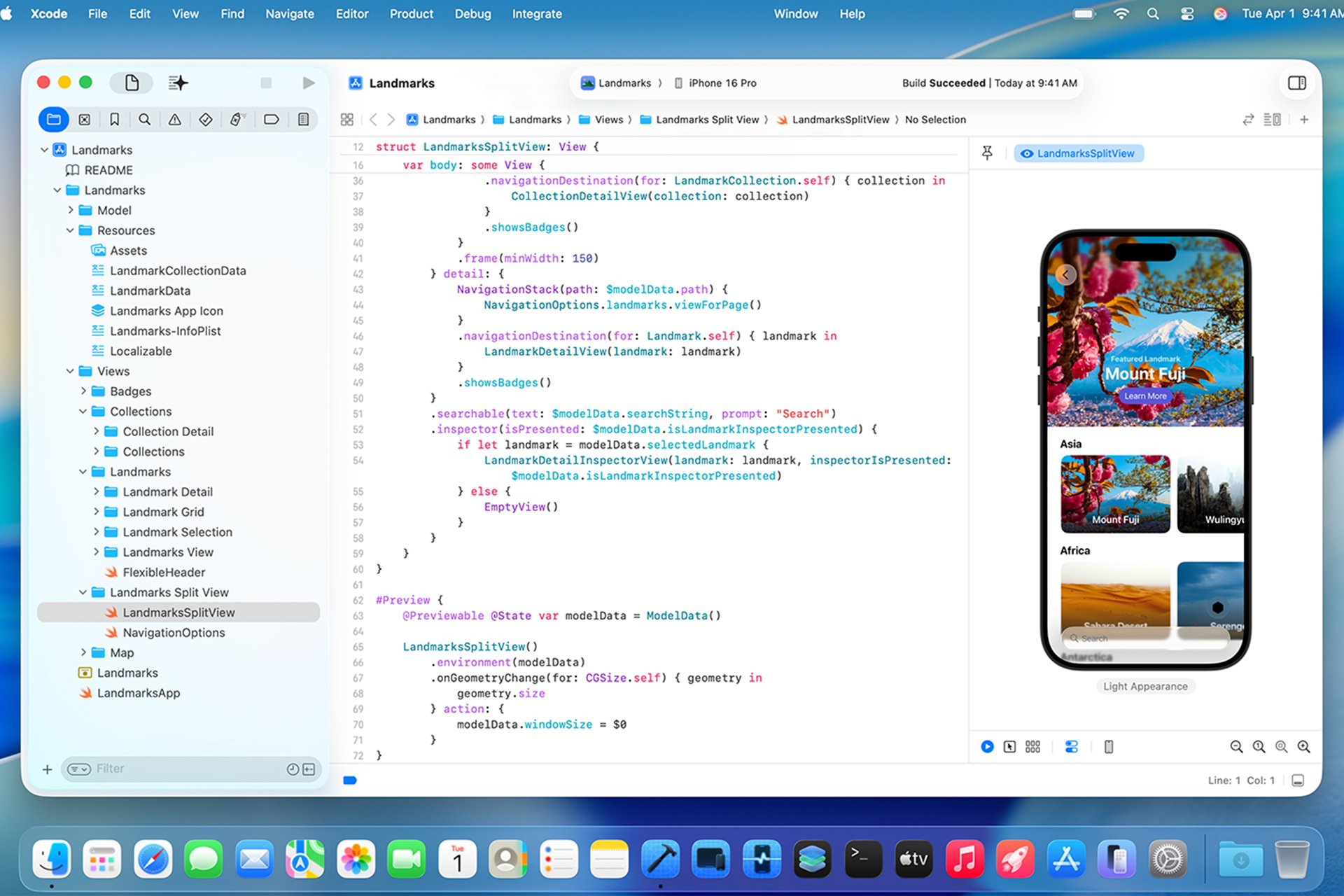Open the Editor menu
The image size is (1344, 896).
(352, 14)
